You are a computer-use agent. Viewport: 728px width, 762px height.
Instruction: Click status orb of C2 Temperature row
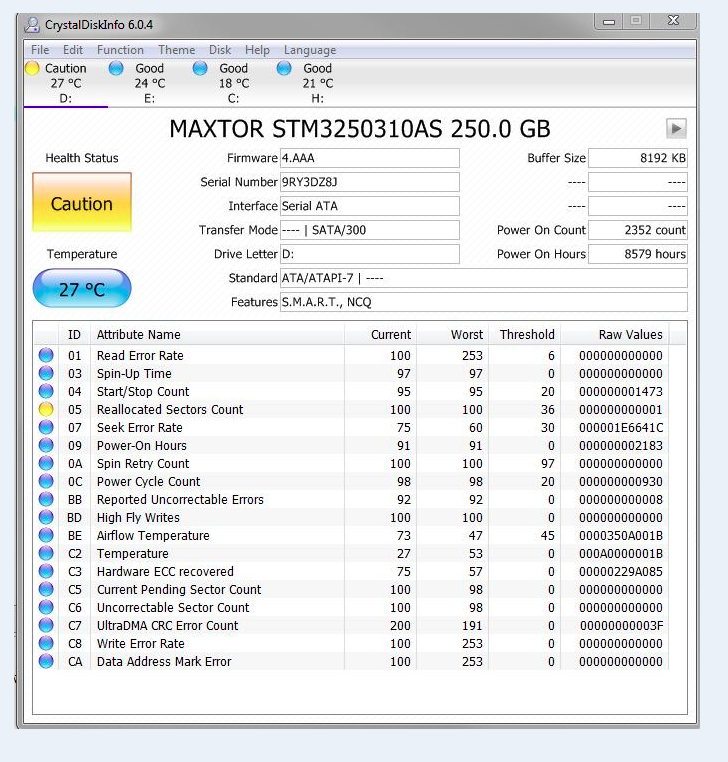click(46, 553)
